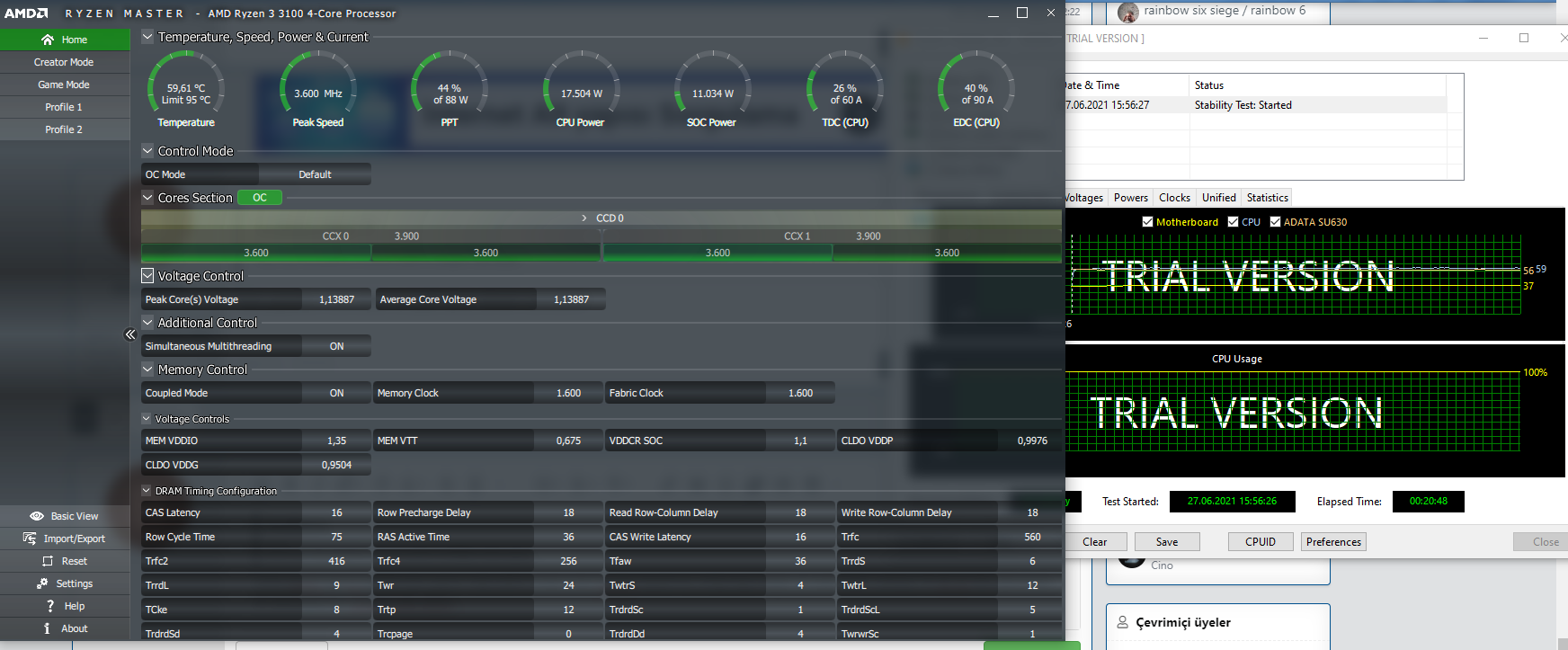This screenshot has height=650, width=1568.
Task: Collapse Voltage Controls subsection
Action: tap(147, 419)
